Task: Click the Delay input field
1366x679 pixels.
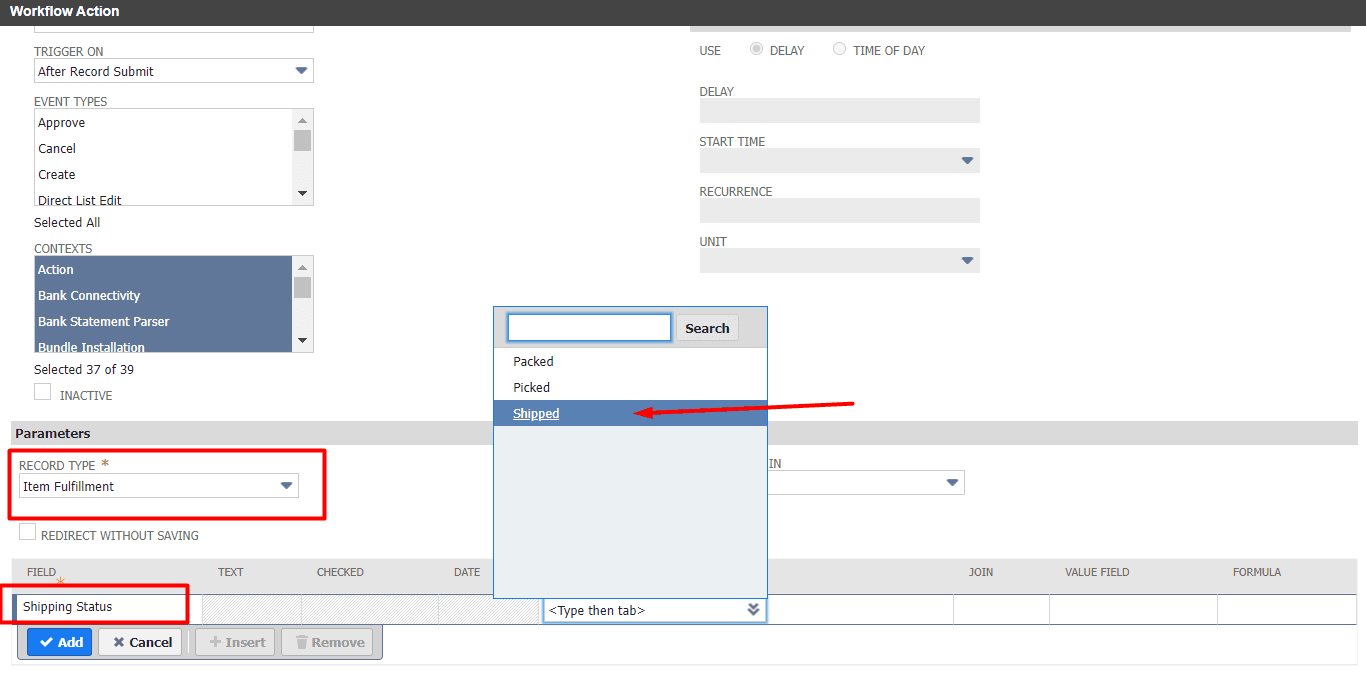Action: [840, 111]
